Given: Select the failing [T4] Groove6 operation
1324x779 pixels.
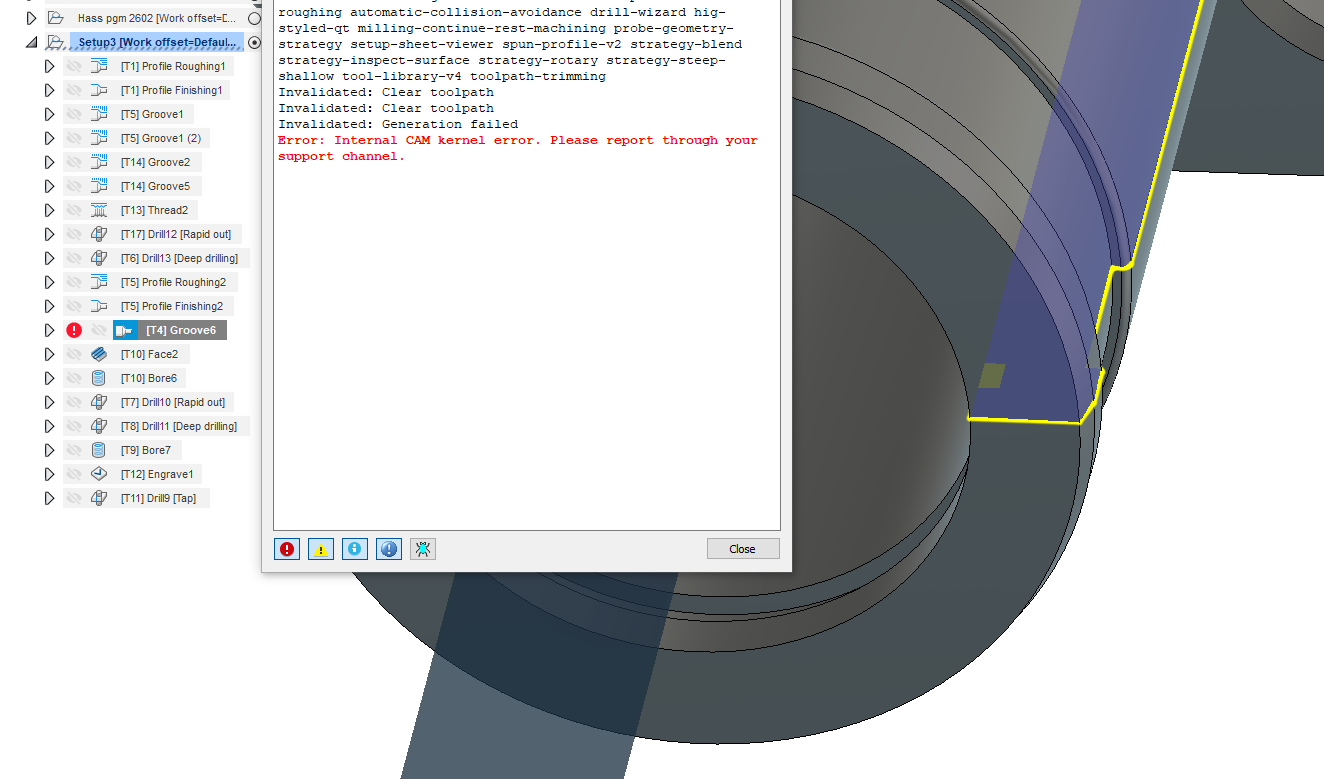Looking at the screenshot, I should pos(183,329).
